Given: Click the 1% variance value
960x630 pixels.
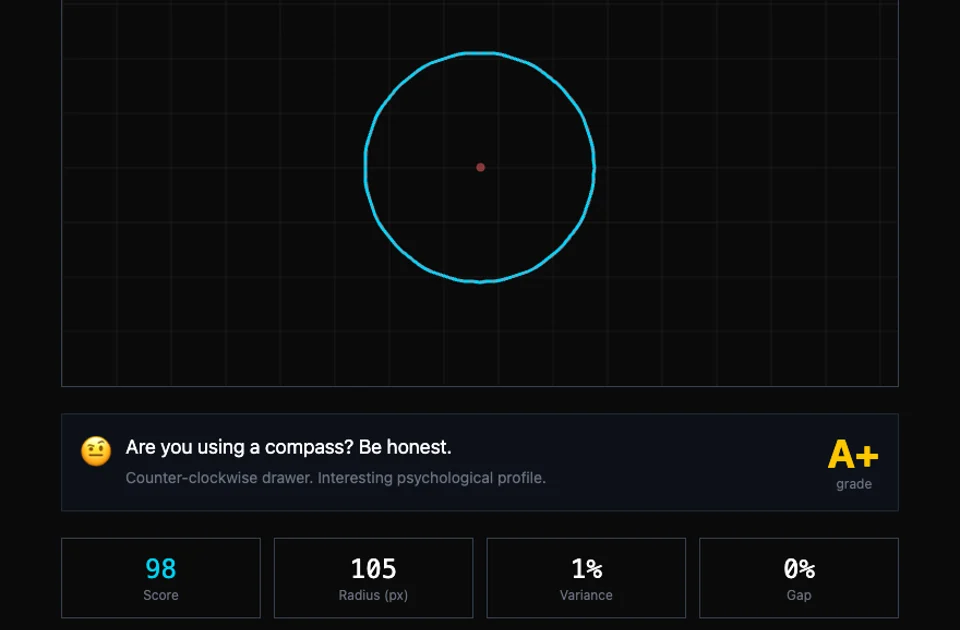Looking at the screenshot, I should coord(587,569).
